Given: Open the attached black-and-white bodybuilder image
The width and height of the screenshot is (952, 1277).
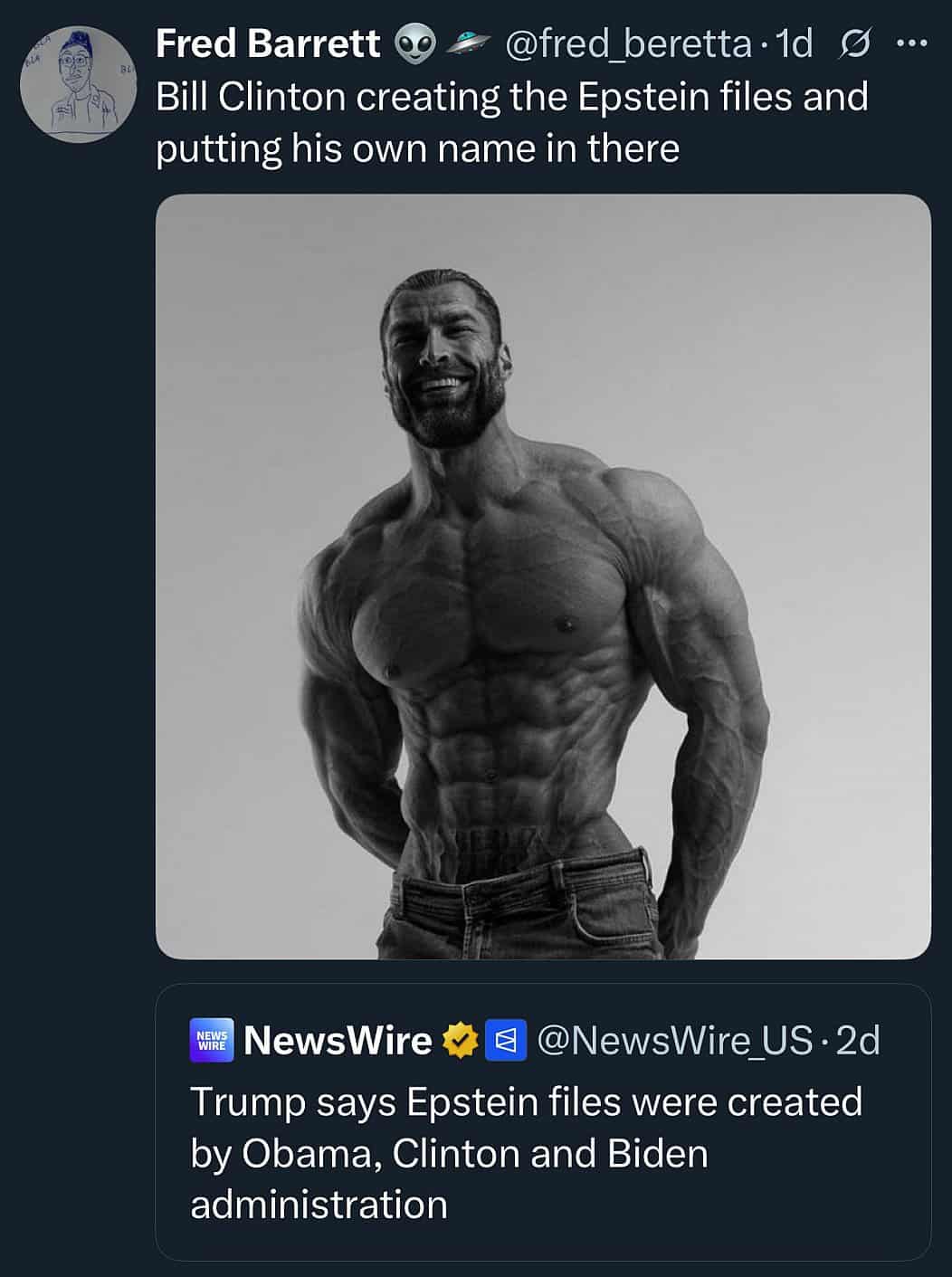Looking at the screenshot, I should pyautogui.click(x=543, y=577).
